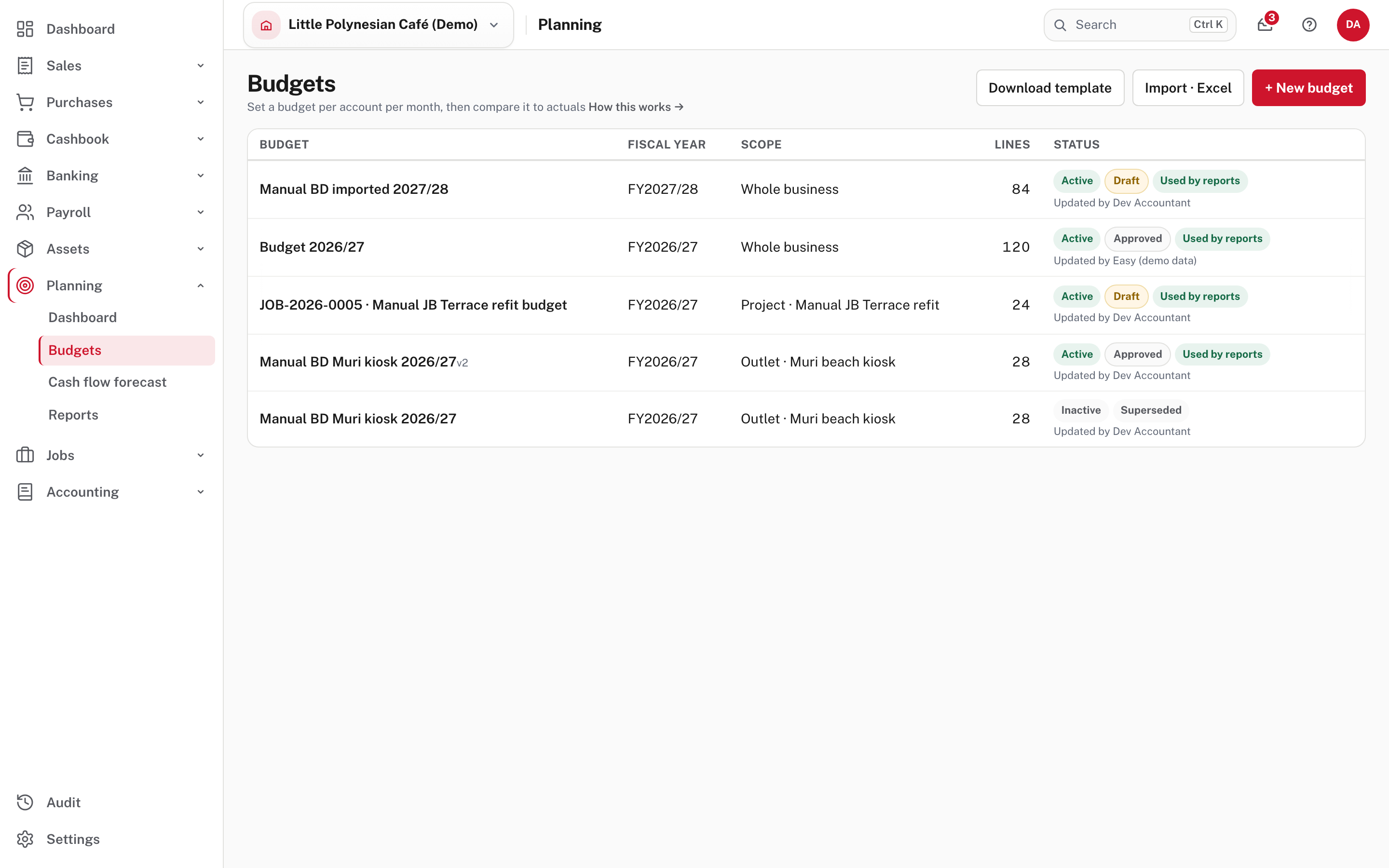Open the help question mark icon

point(1309,25)
